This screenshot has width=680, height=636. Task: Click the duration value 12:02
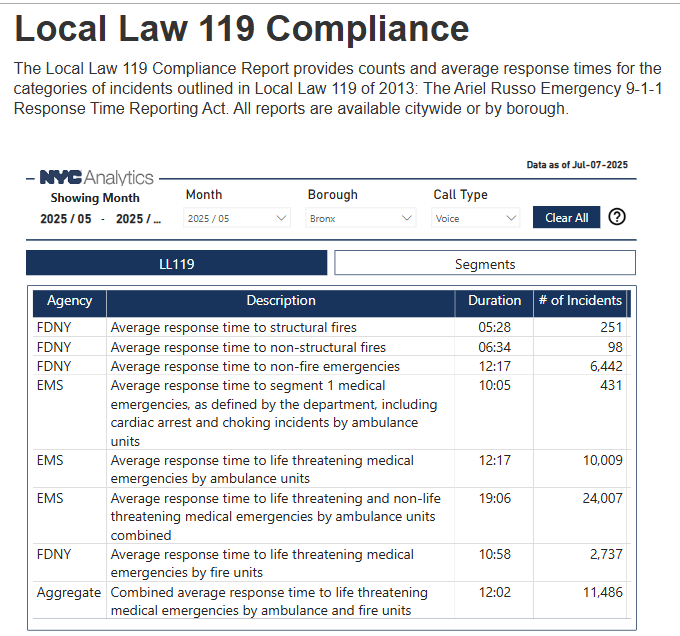pos(494,592)
